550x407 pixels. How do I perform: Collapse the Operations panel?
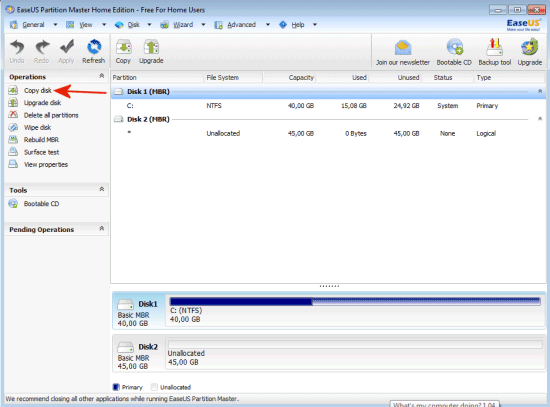(102, 76)
